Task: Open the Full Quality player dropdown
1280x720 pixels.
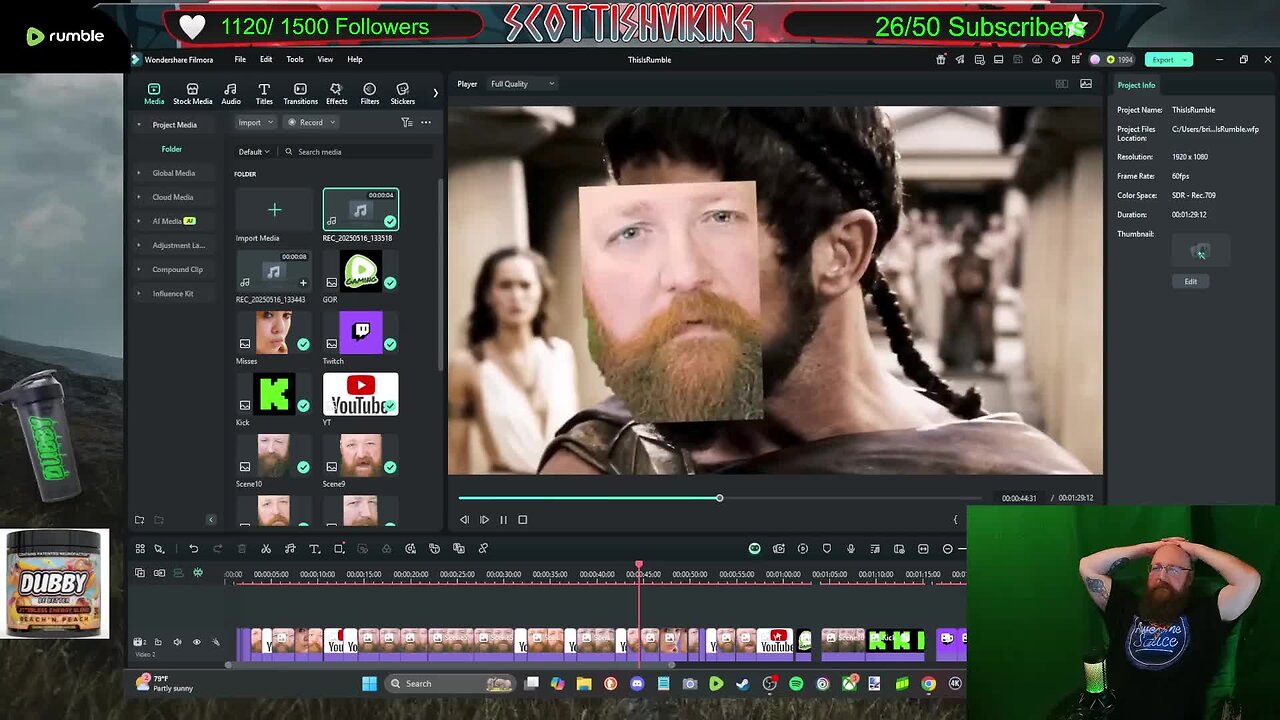Action: [522, 84]
